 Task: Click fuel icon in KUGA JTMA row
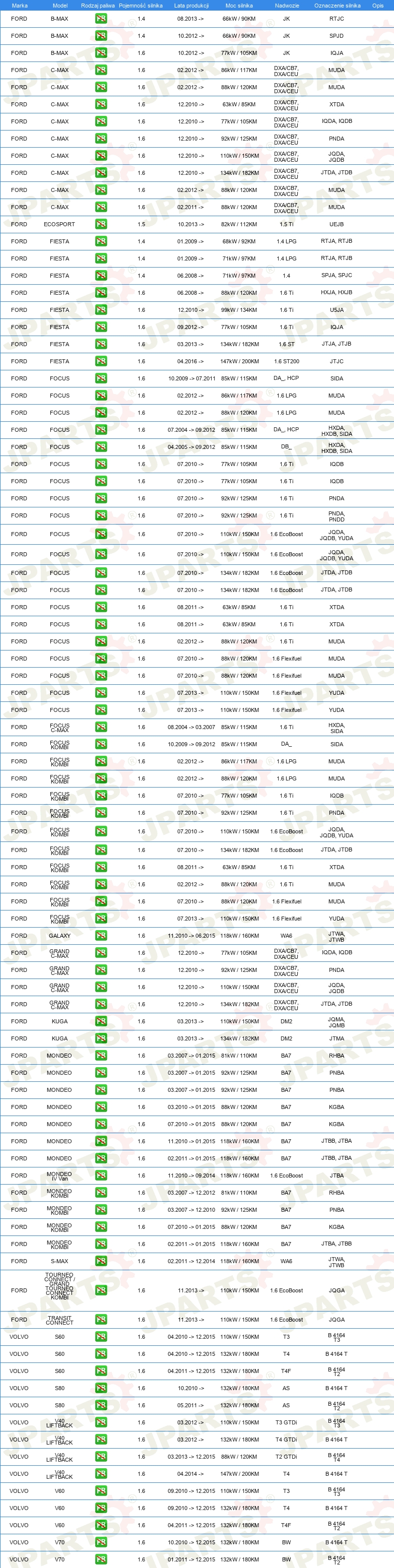(x=101, y=1038)
